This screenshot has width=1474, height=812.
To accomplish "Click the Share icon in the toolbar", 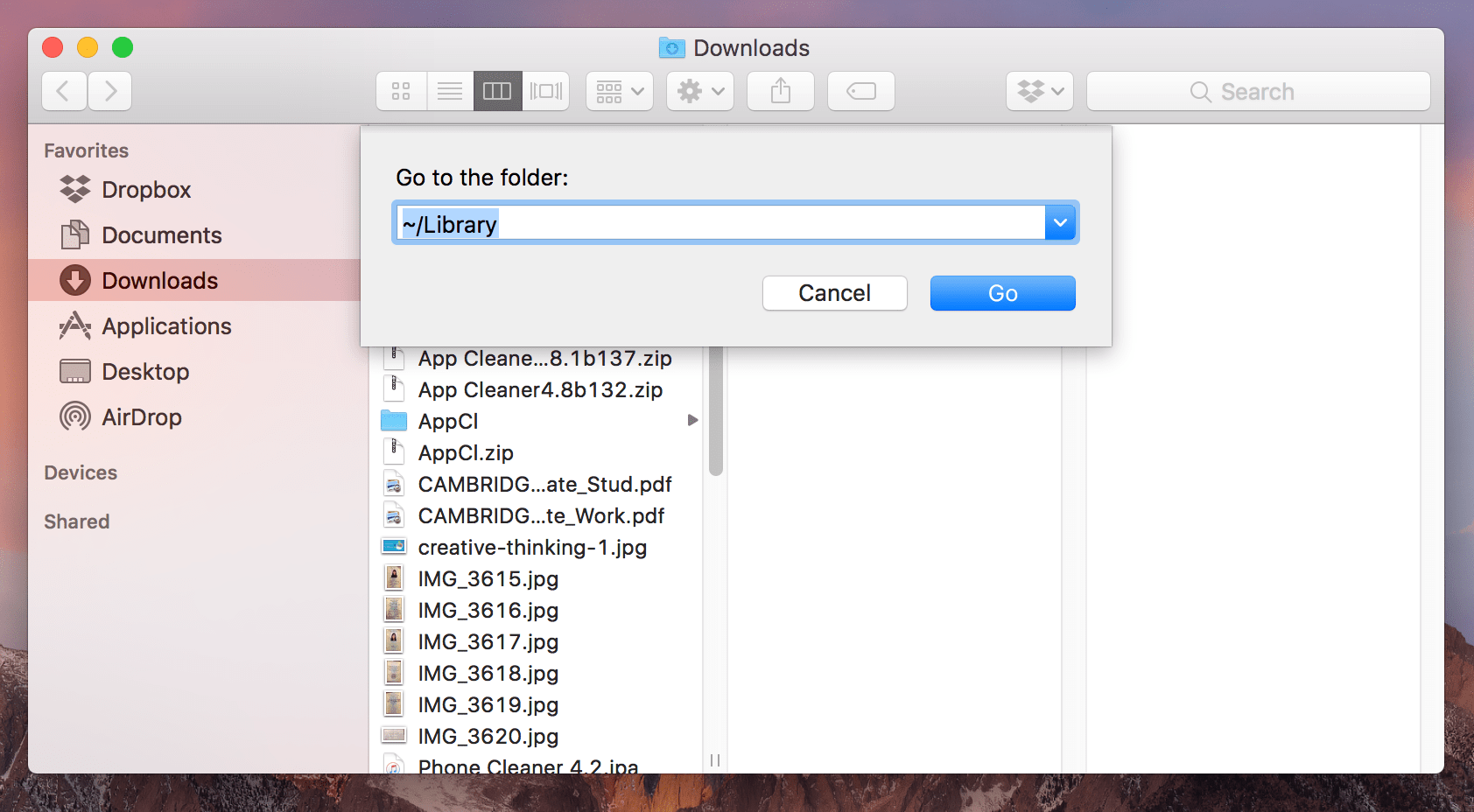I will (779, 90).
